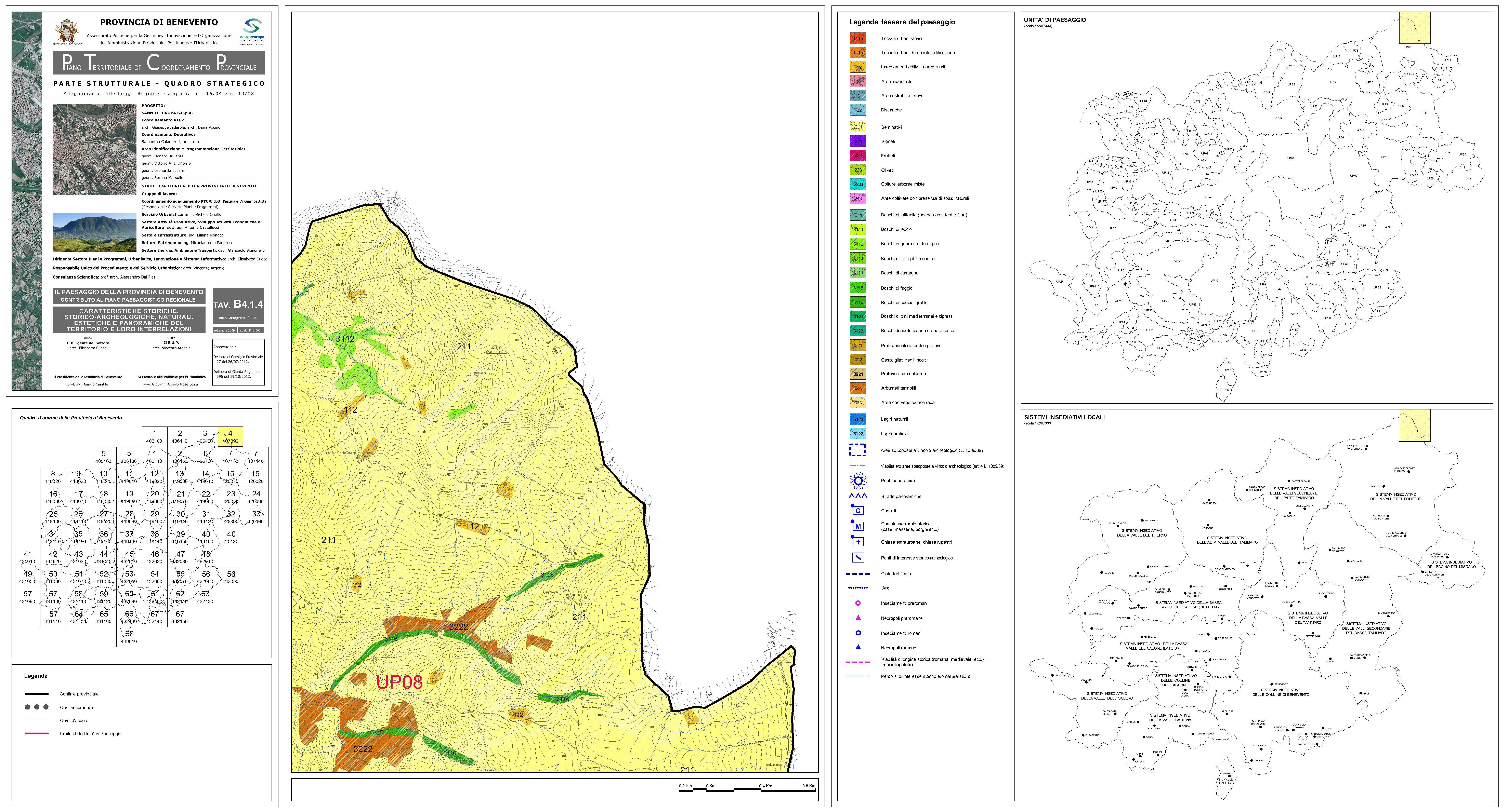The image size is (1508, 812).
Task: Click the mountain landscape photo thumbnail
Action: [x=94, y=232]
